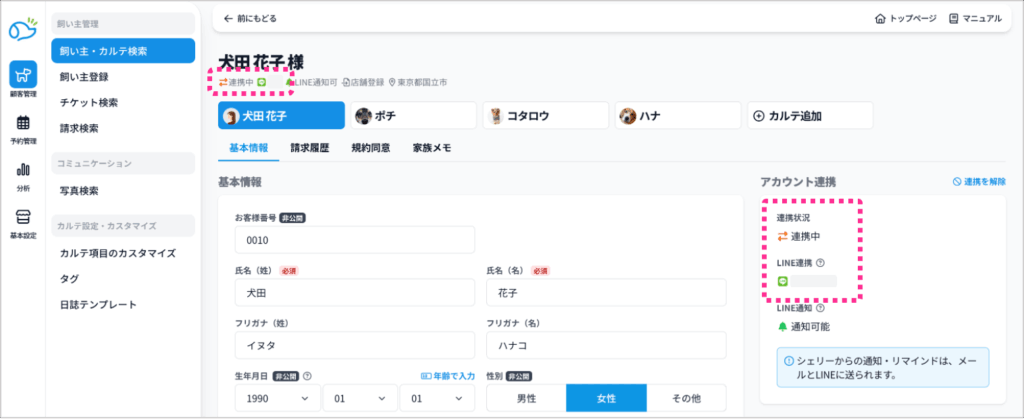The height and width of the screenshot is (419, 1024).
Task: Open birth year dropdown showing 1990
Action: (276, 398)
